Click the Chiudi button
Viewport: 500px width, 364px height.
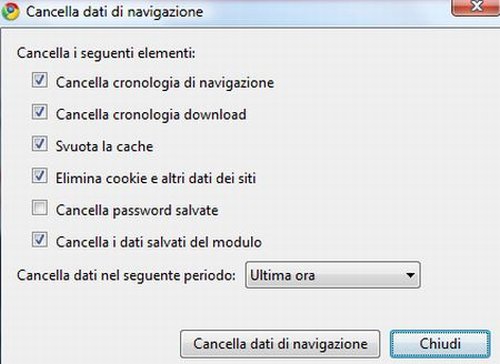click(x=440, y=344)
